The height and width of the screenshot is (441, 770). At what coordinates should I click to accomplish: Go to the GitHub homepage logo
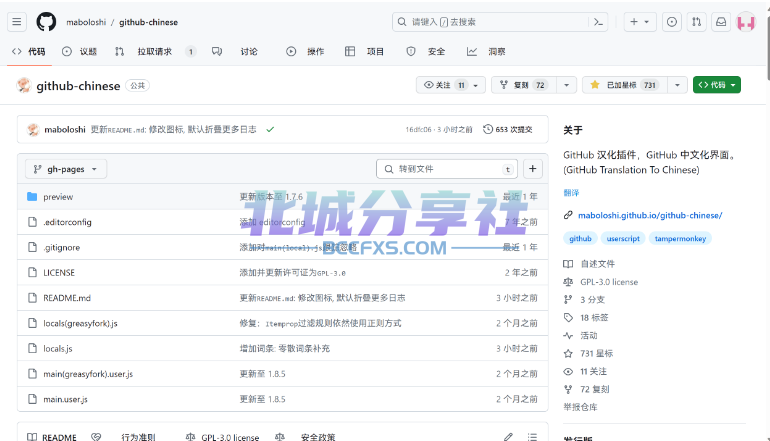coord(46,22)
